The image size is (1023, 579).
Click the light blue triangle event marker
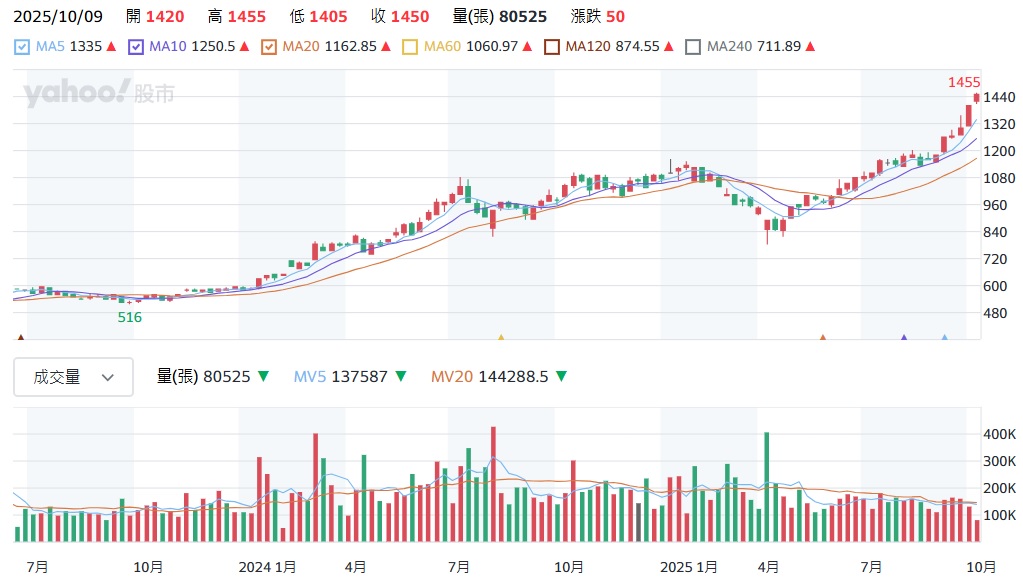[x=944, y=338]
